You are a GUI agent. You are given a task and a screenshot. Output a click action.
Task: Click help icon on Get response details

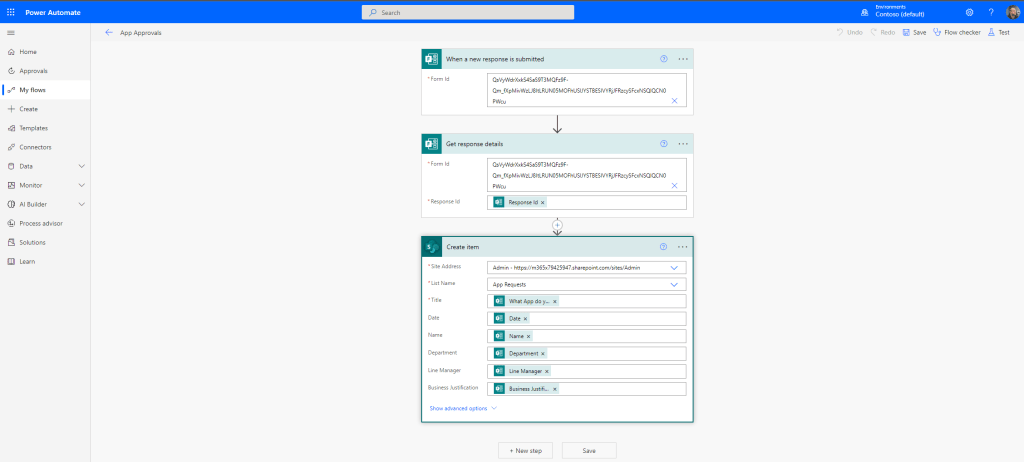click(x=663, y=143)
